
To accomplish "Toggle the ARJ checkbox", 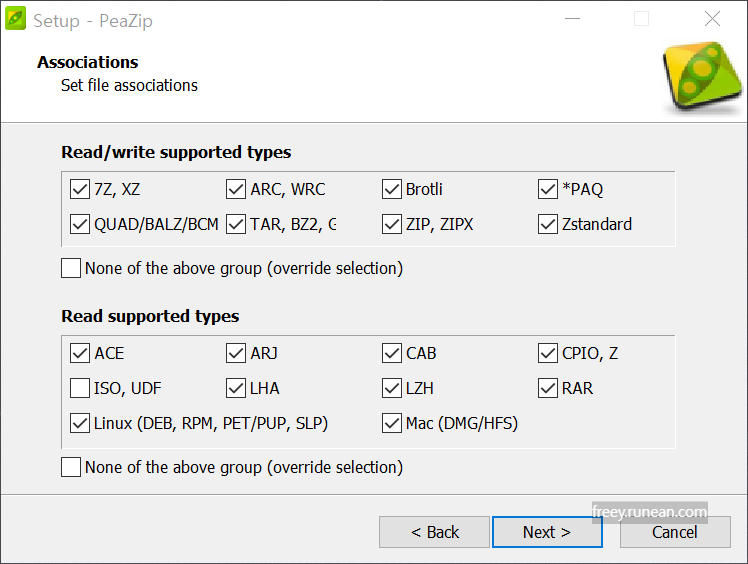I will coord(236,353).
